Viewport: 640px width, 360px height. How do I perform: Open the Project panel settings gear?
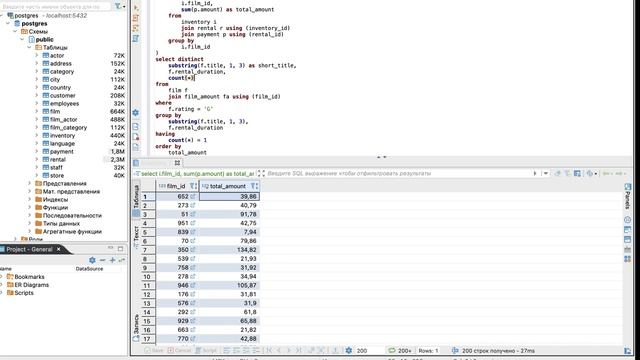tap(92, 260)
